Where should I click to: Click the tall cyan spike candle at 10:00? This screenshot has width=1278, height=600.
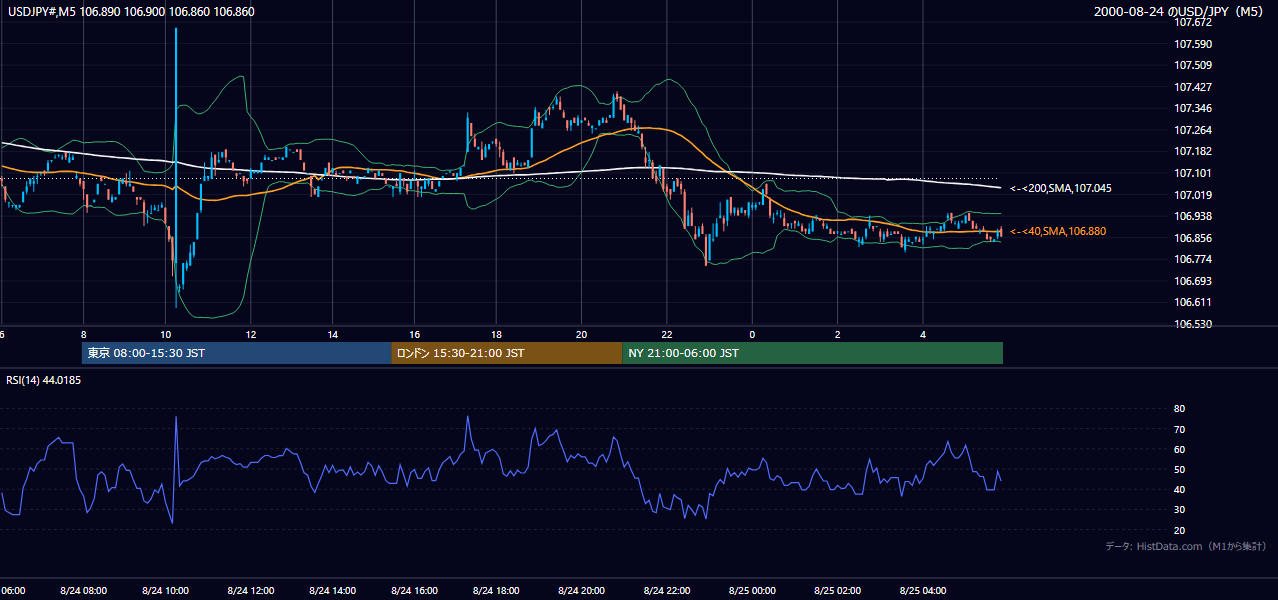click(176, 168)
